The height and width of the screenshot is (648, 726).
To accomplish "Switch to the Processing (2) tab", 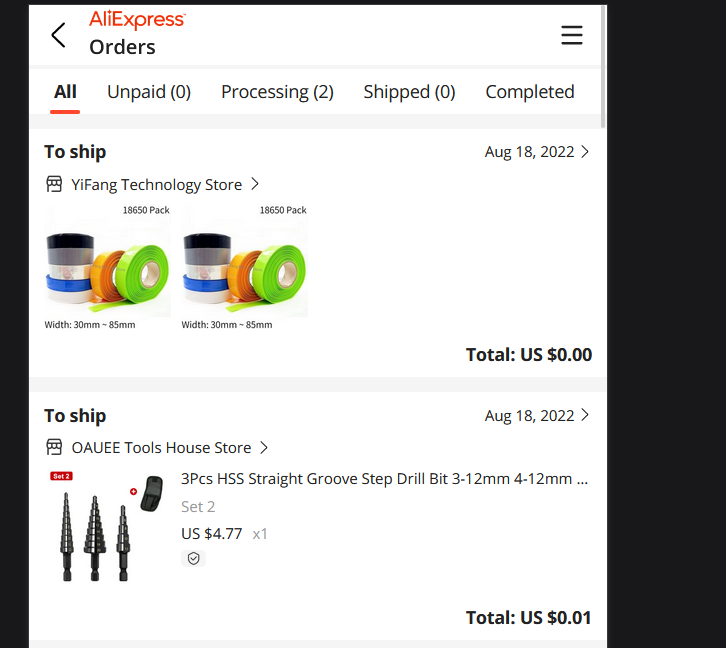I will click(x=277, y=92).
